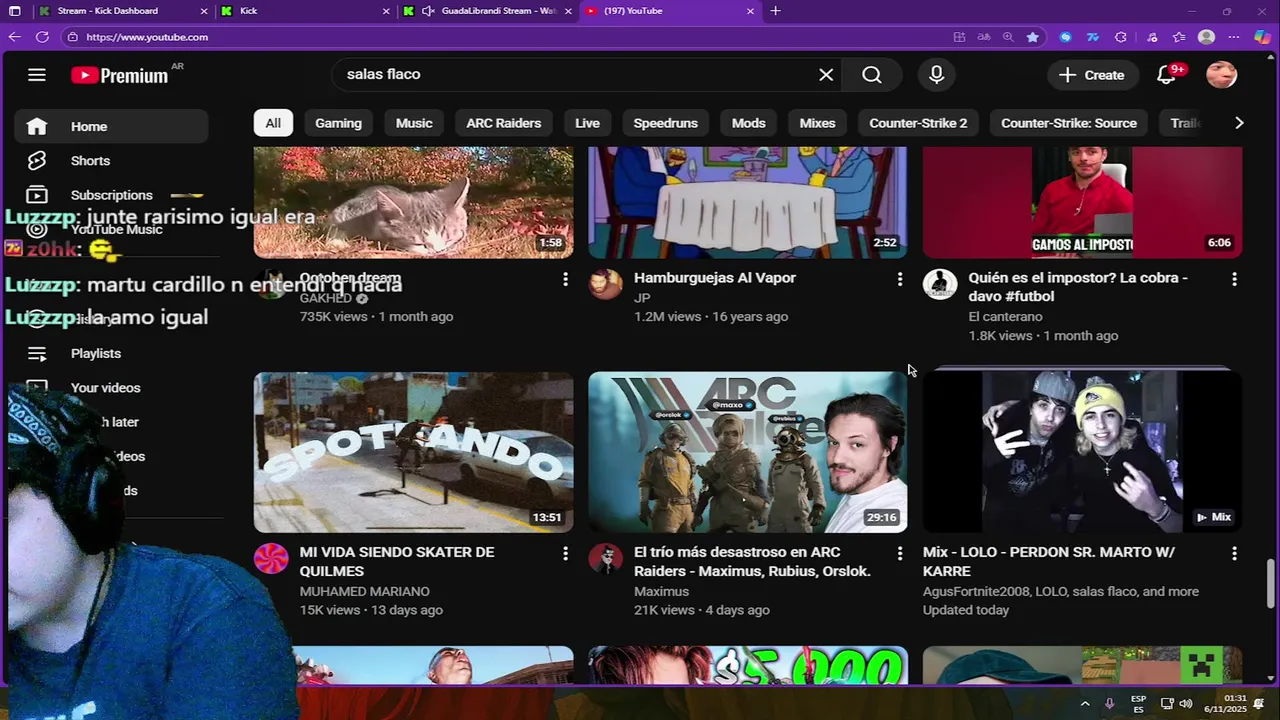Open El canterano channel link

pyautogui.click(x=1005, y=317)
